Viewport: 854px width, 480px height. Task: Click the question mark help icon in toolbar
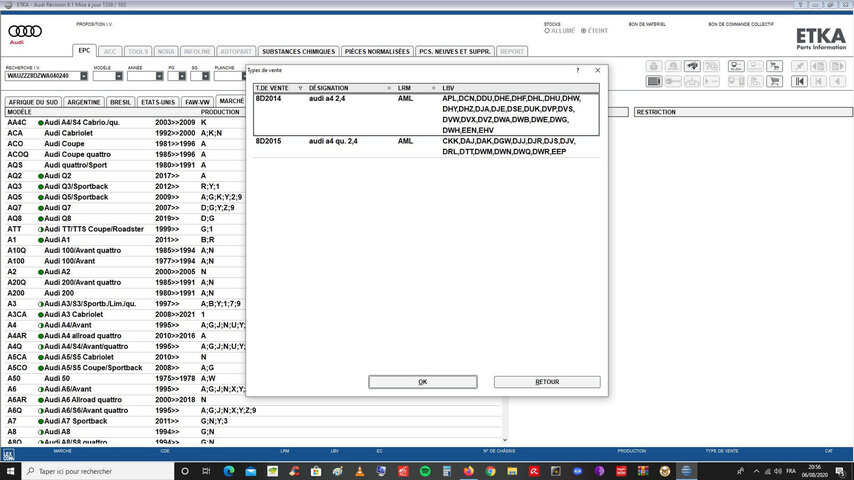(711, 66)
